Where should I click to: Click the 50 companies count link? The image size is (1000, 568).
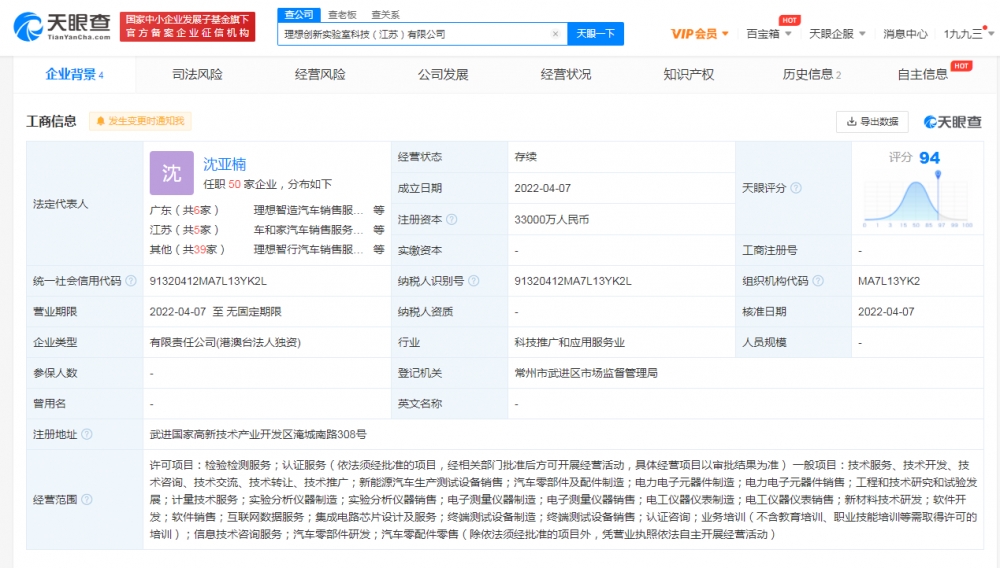click(234, 184)
